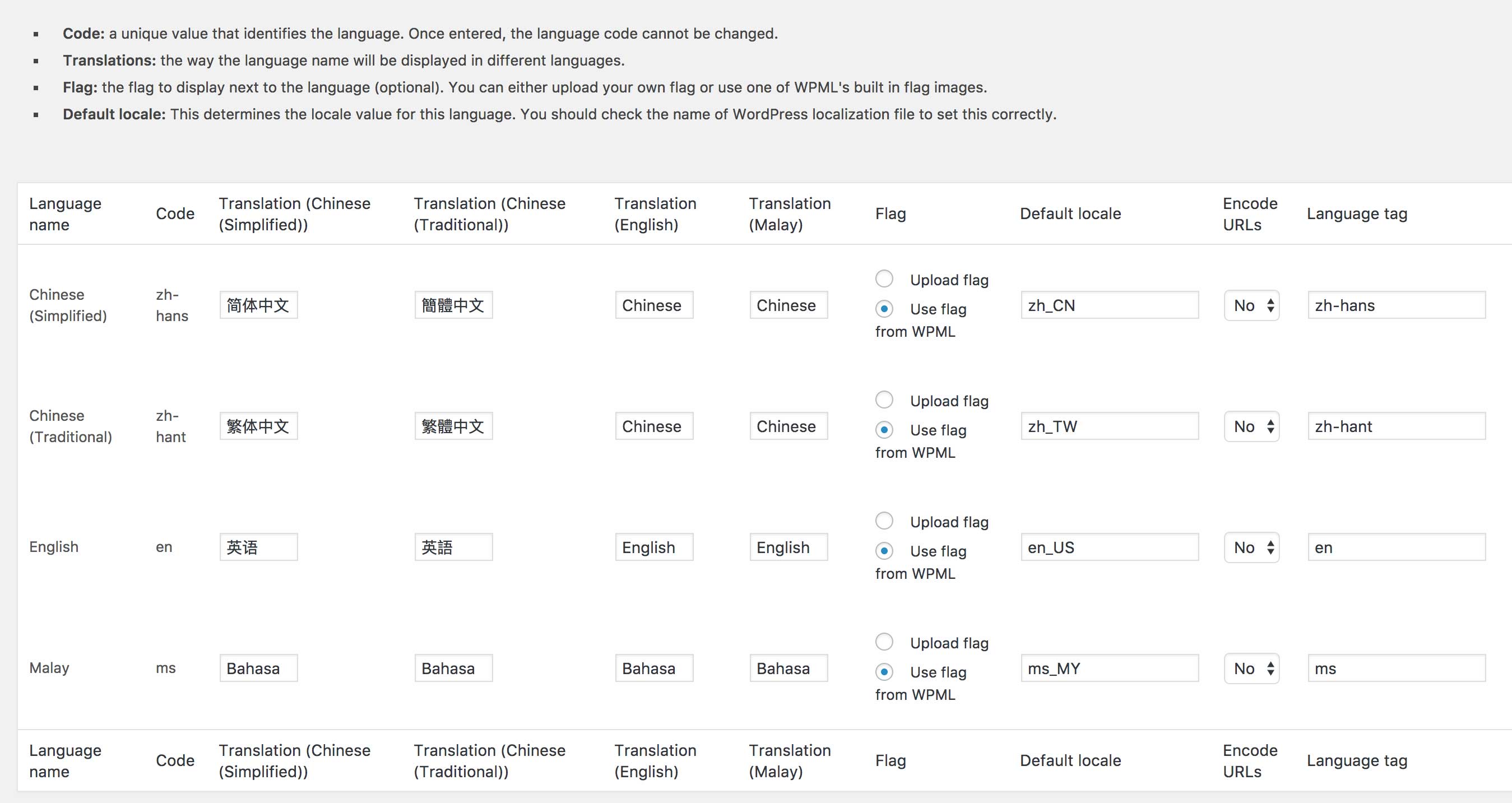
Task: Select Upload flag for English row
Action: click(884, 520)
